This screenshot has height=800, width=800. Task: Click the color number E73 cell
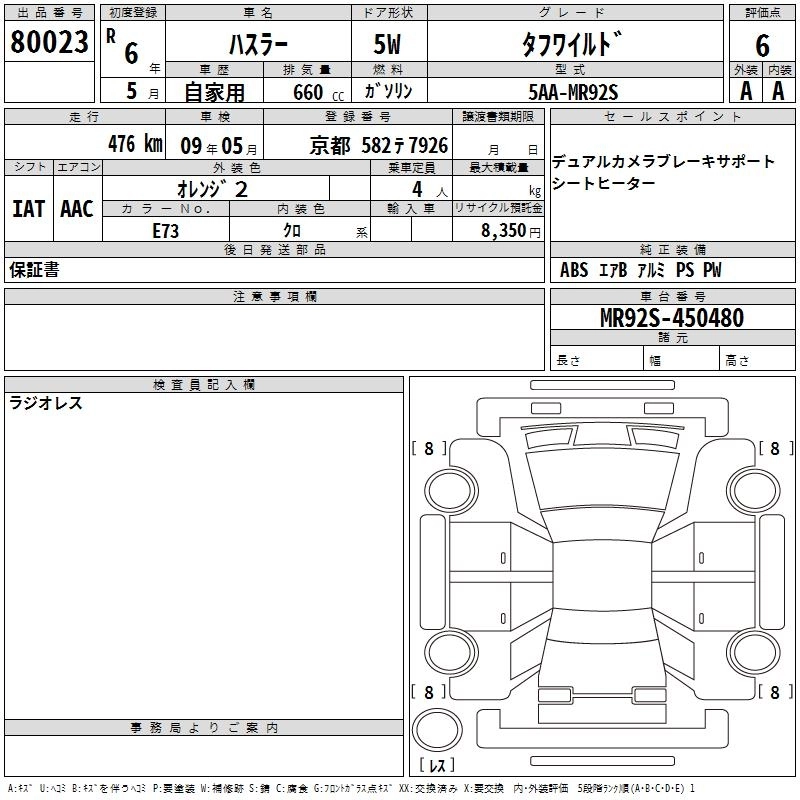pyautogui.click(x=164, y=230)
